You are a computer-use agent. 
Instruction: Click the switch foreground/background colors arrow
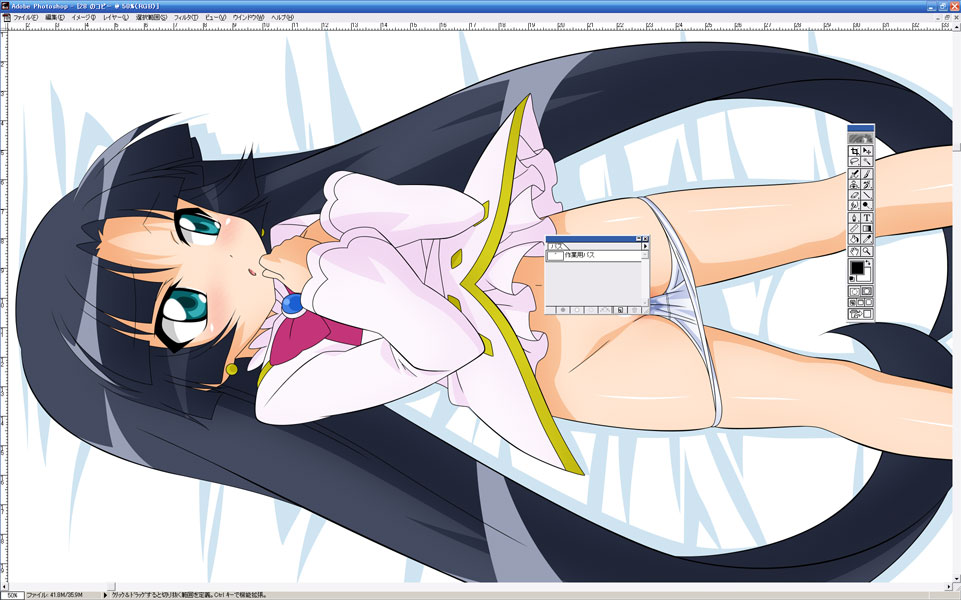tap(870, 264)
